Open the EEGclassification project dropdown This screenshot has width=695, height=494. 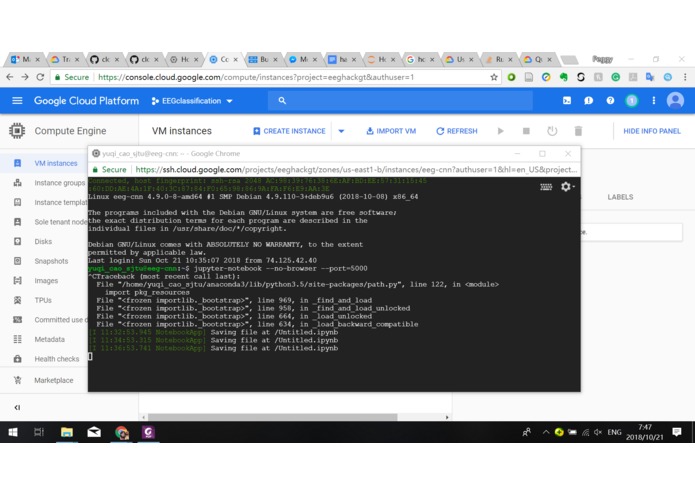[x=192, y=101]
